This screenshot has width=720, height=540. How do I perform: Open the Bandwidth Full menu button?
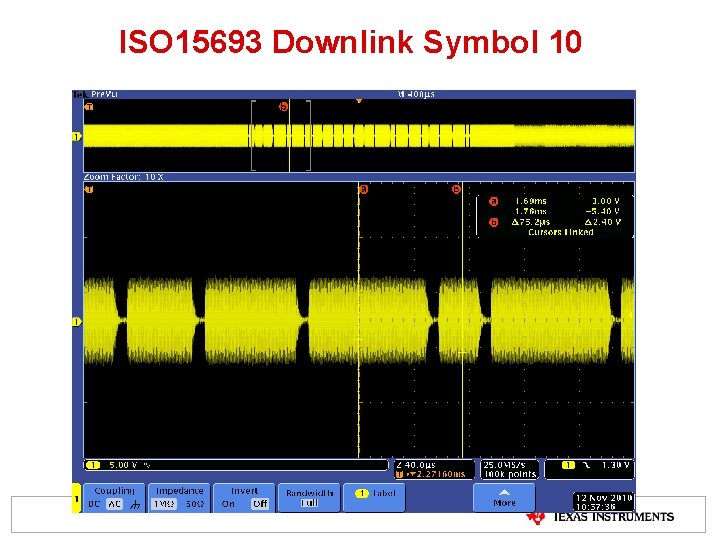point(309,497)
